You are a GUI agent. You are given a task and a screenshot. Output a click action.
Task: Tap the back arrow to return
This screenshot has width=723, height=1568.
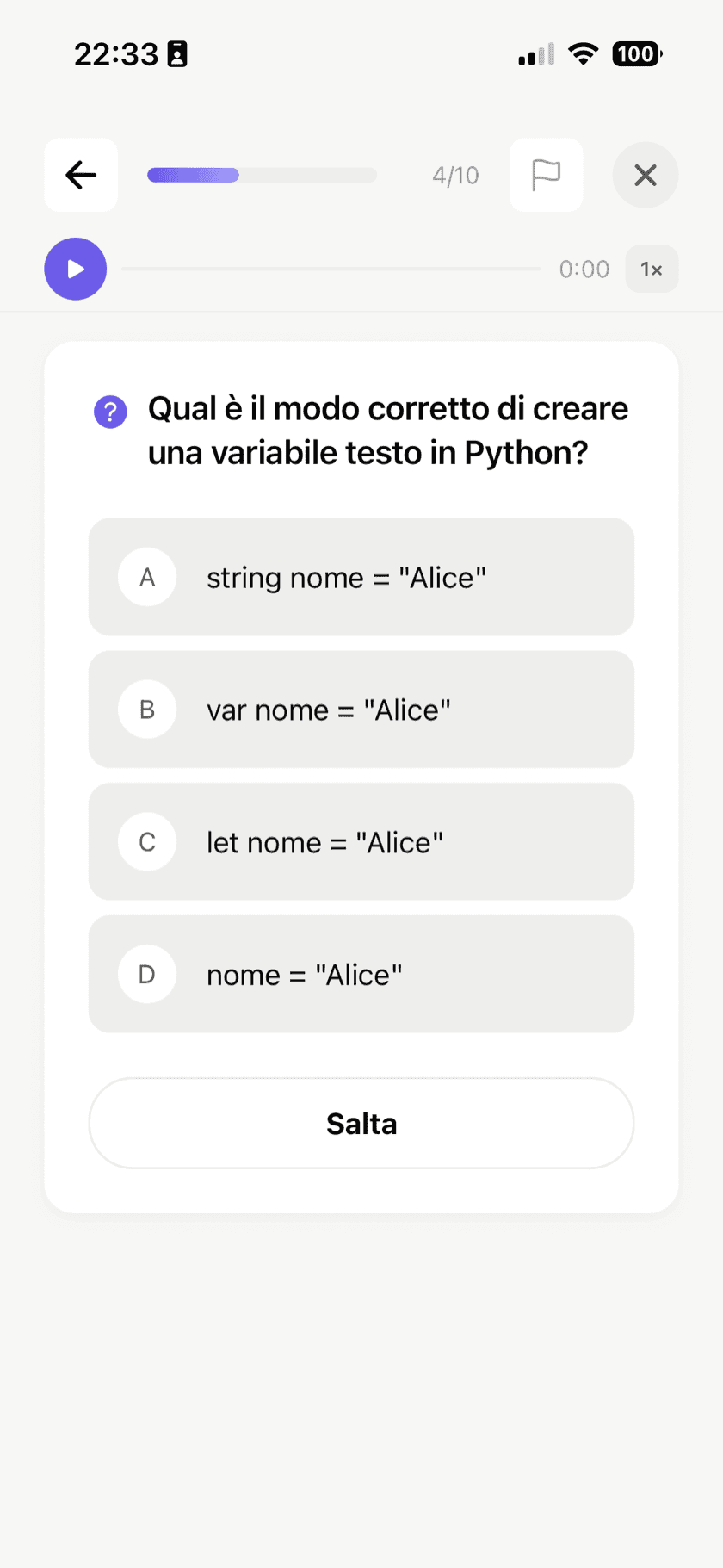point(80,175)
